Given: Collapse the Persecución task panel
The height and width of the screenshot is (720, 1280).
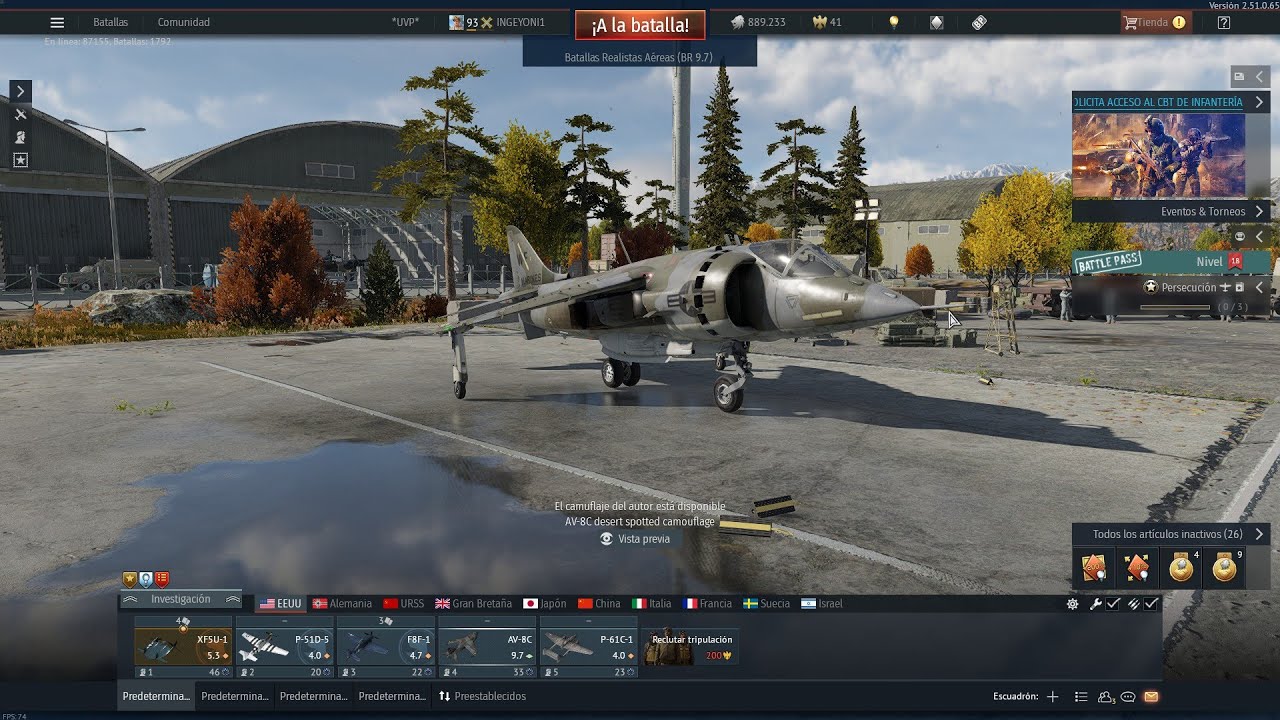Looking at the screenshot, I should (x=1260, y=287).
